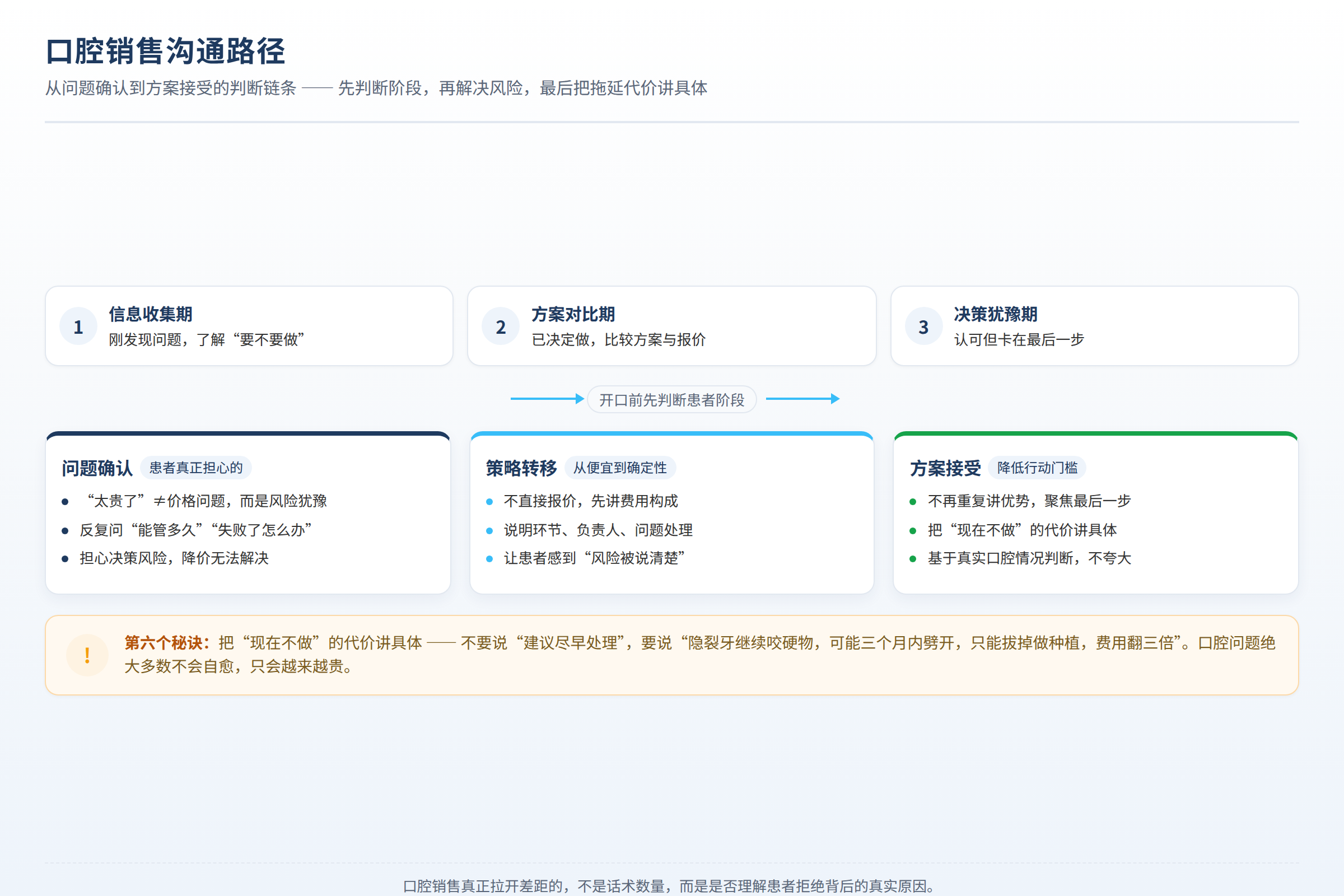Click the 从便宜到确定性 tag

[x=620, y=468]
